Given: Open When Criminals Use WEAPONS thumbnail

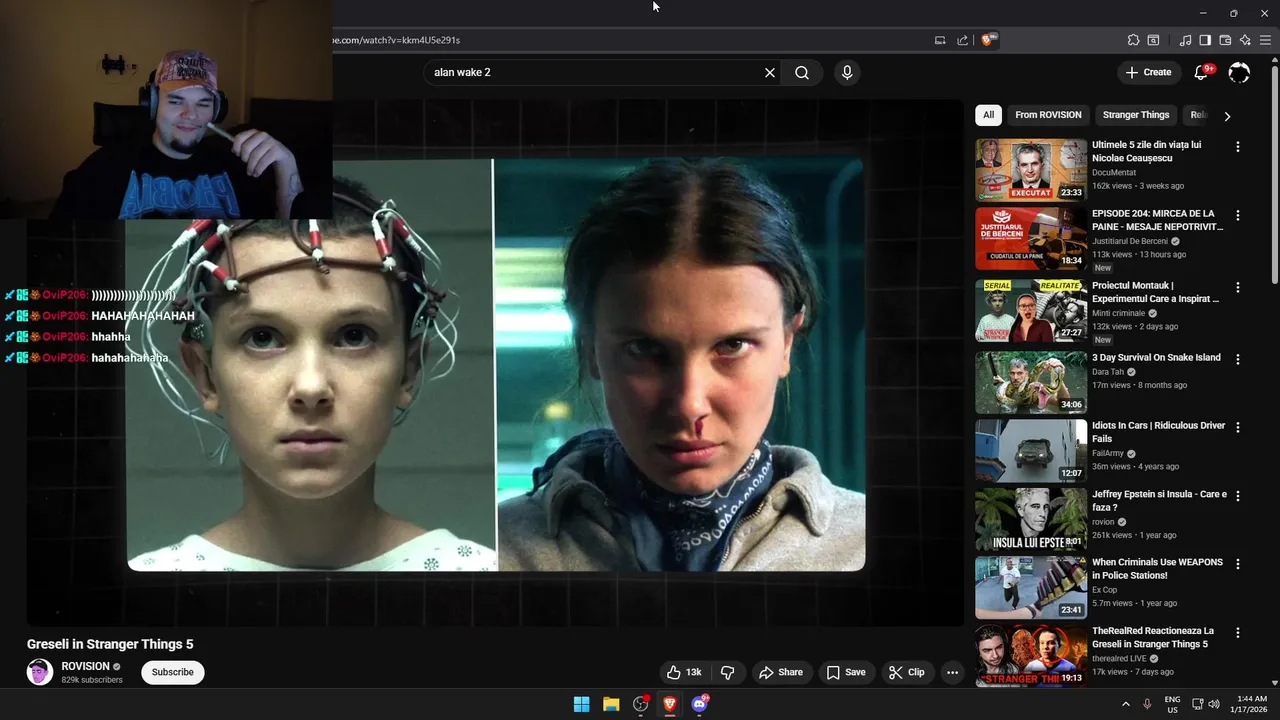Looking at the screenshot, I should coord(1031,588).
